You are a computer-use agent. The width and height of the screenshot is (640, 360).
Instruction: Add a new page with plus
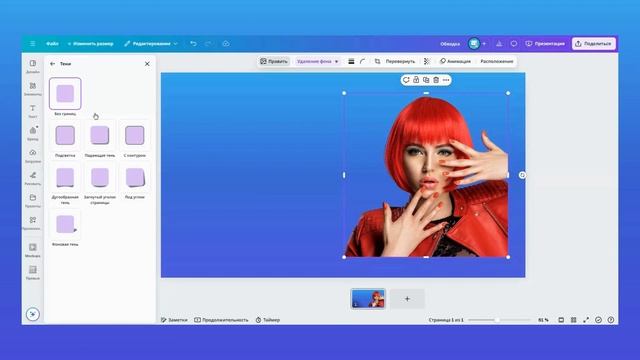pos(407,299)
